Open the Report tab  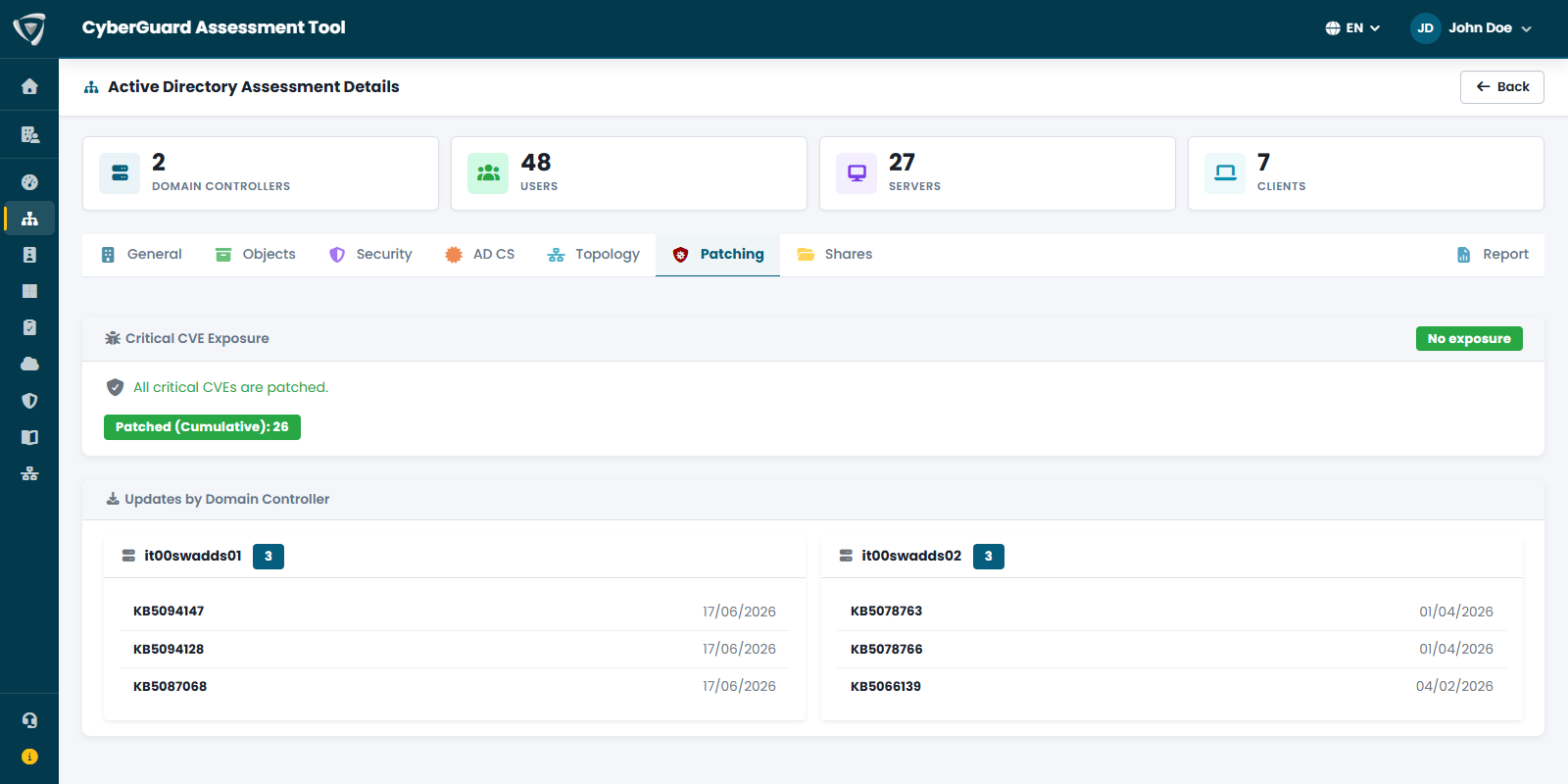pos(1493,255)
